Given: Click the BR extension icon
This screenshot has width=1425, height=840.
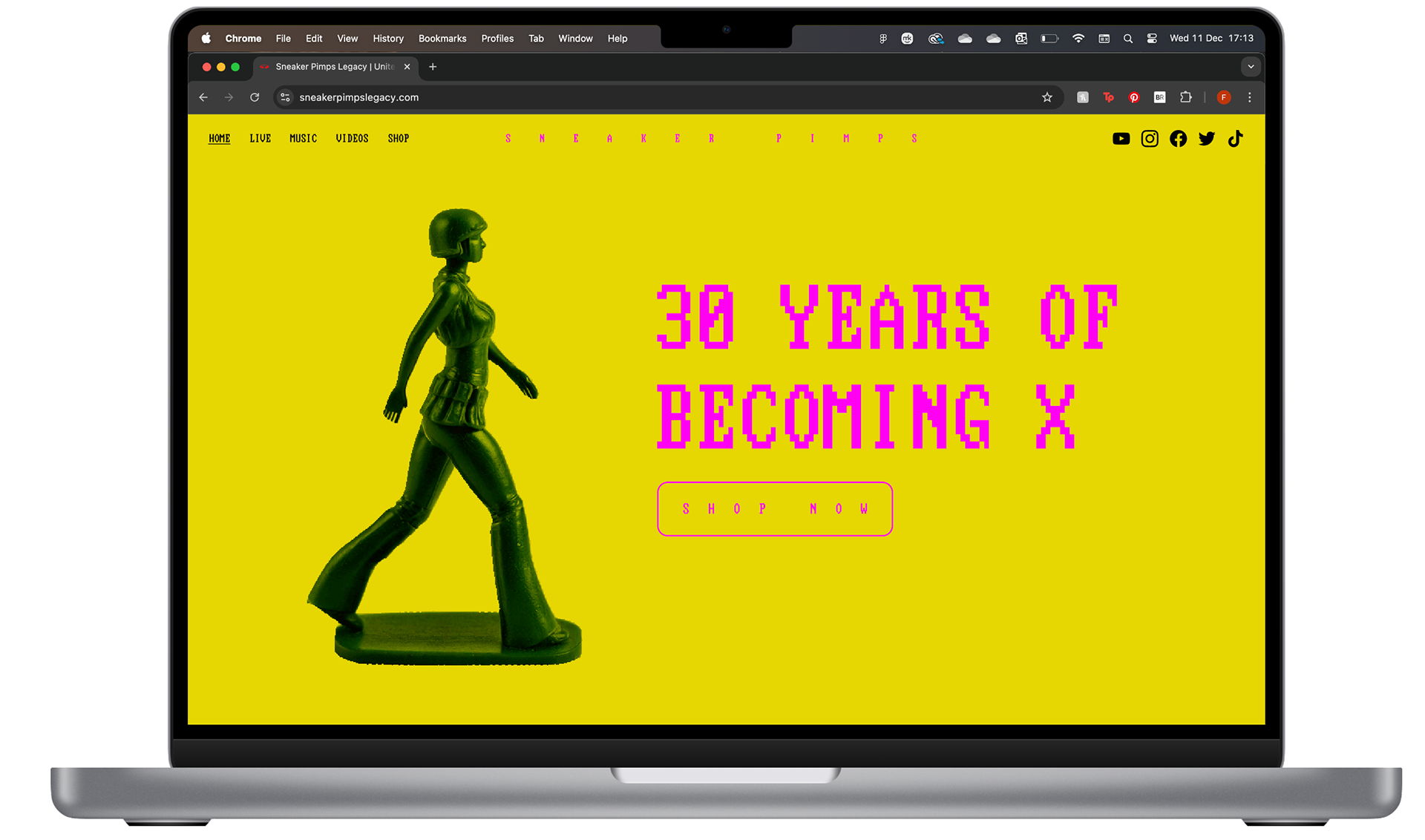Looking at the screenshot, I should [x=1160, y=97].
